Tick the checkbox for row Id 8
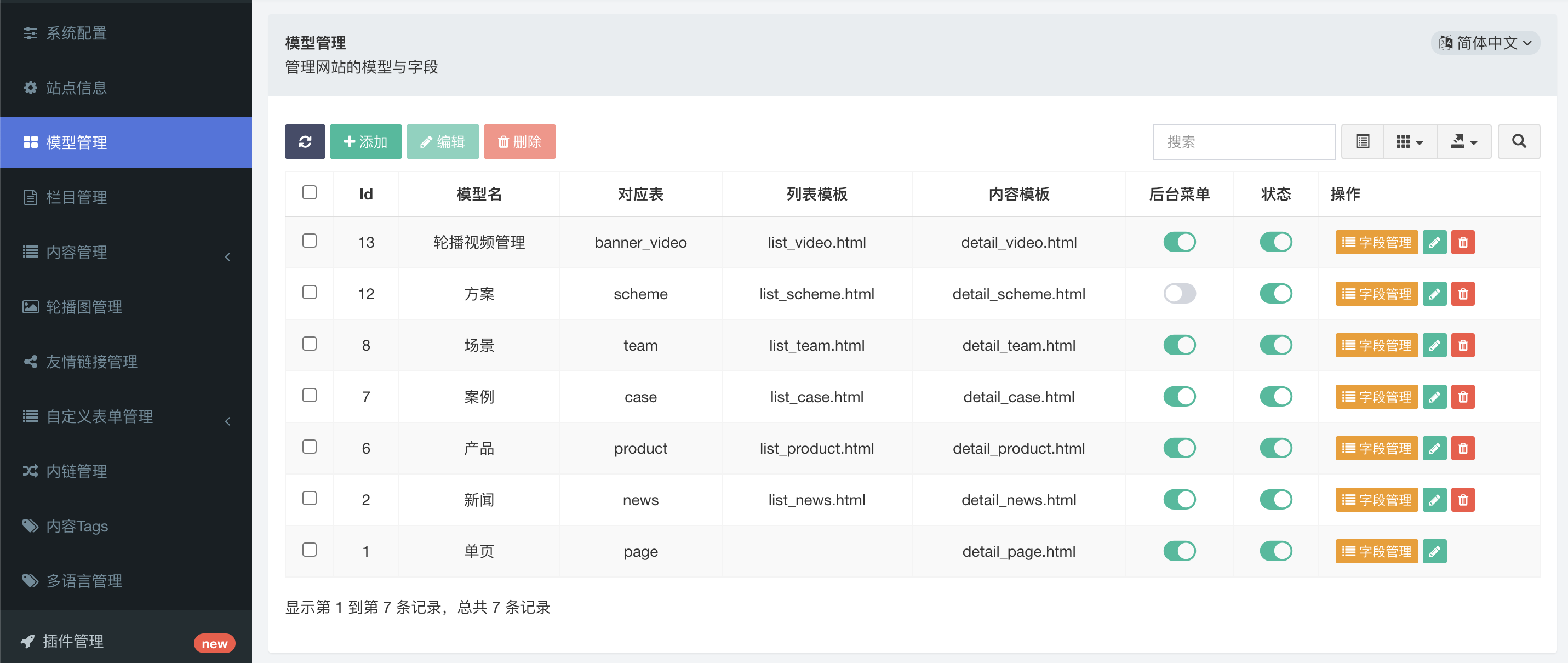The height and width of the screenshot is (663, 1568). tap(309, 344)
